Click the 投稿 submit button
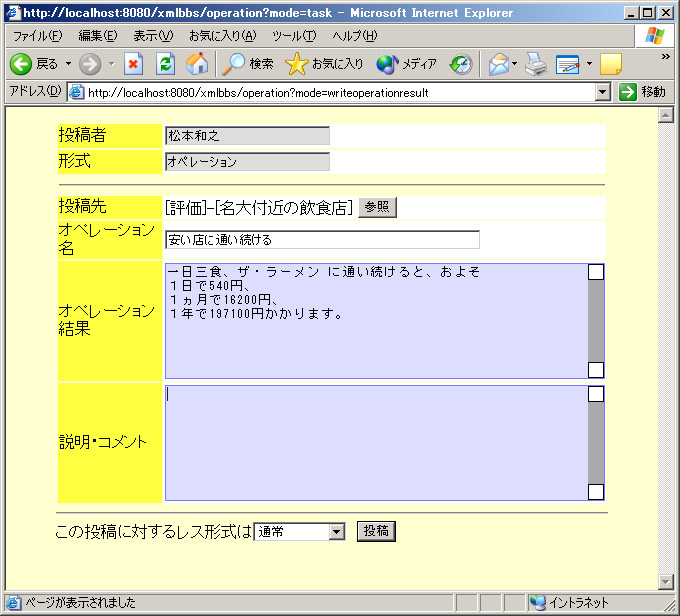 tap(376, 531)
